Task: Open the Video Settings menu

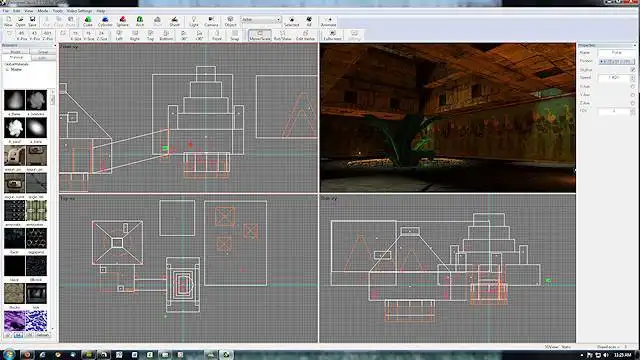Action: [79, 11]
